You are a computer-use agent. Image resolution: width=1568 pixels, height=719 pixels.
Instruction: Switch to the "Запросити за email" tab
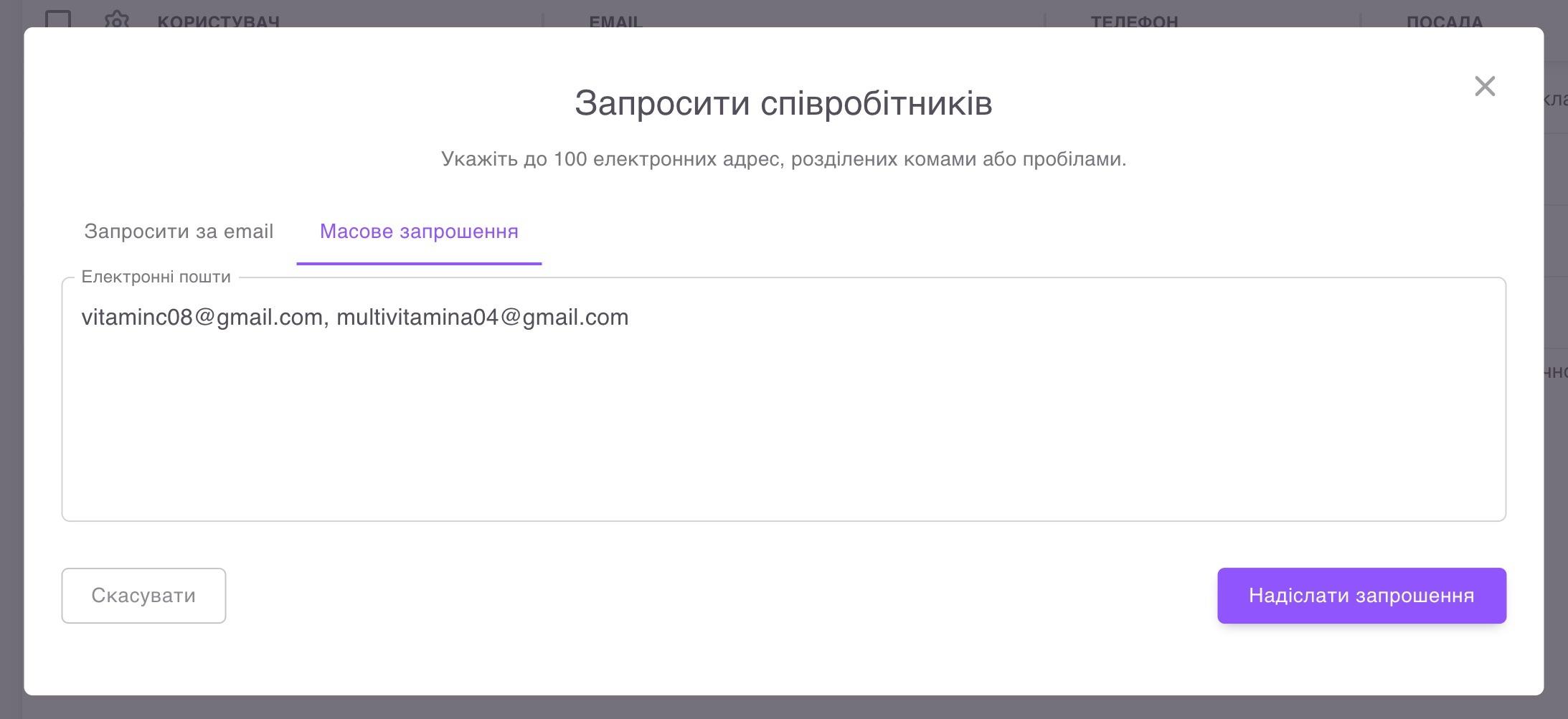click(x=179, y=231)
